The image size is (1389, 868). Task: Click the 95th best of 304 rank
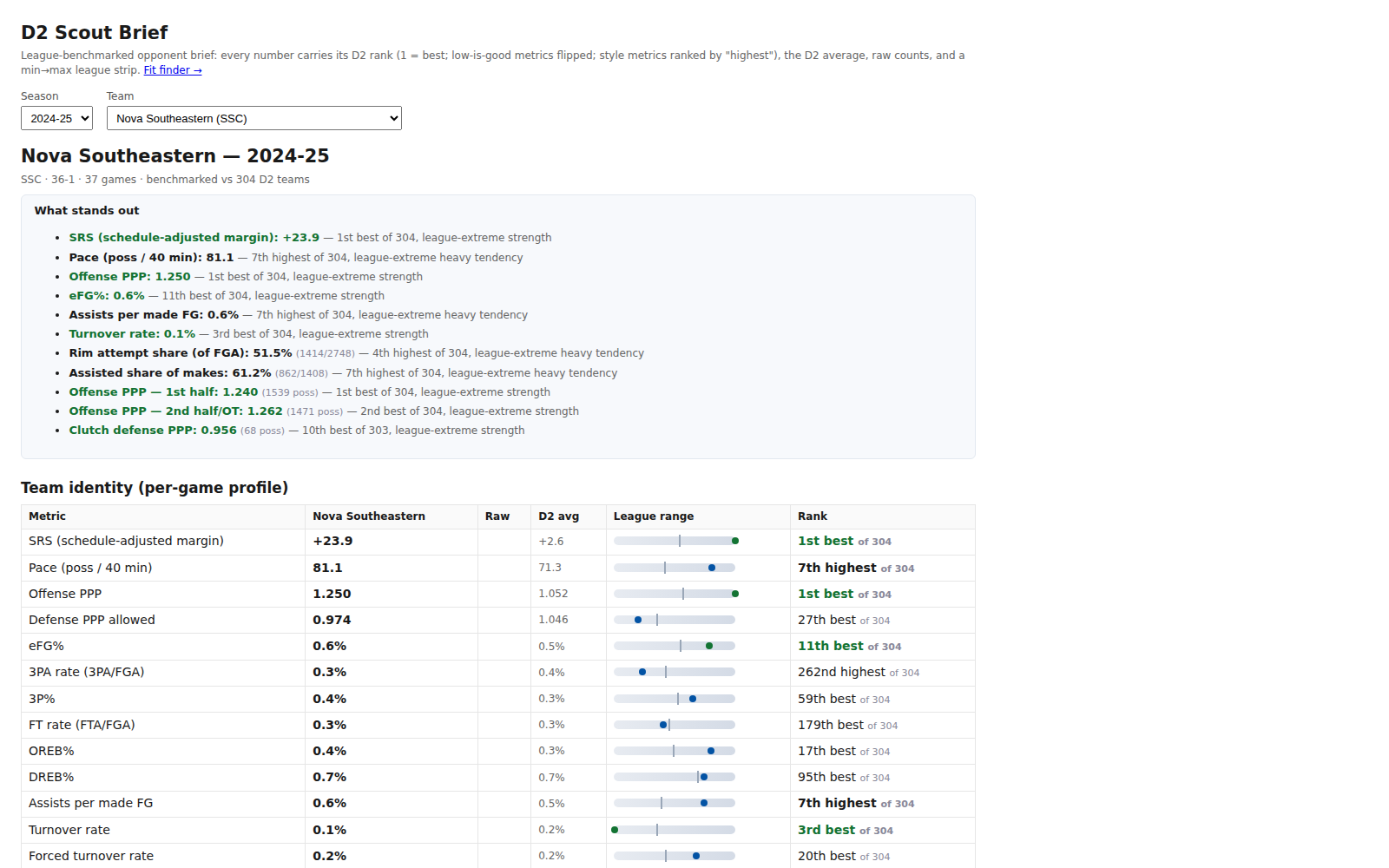[844, 778]
